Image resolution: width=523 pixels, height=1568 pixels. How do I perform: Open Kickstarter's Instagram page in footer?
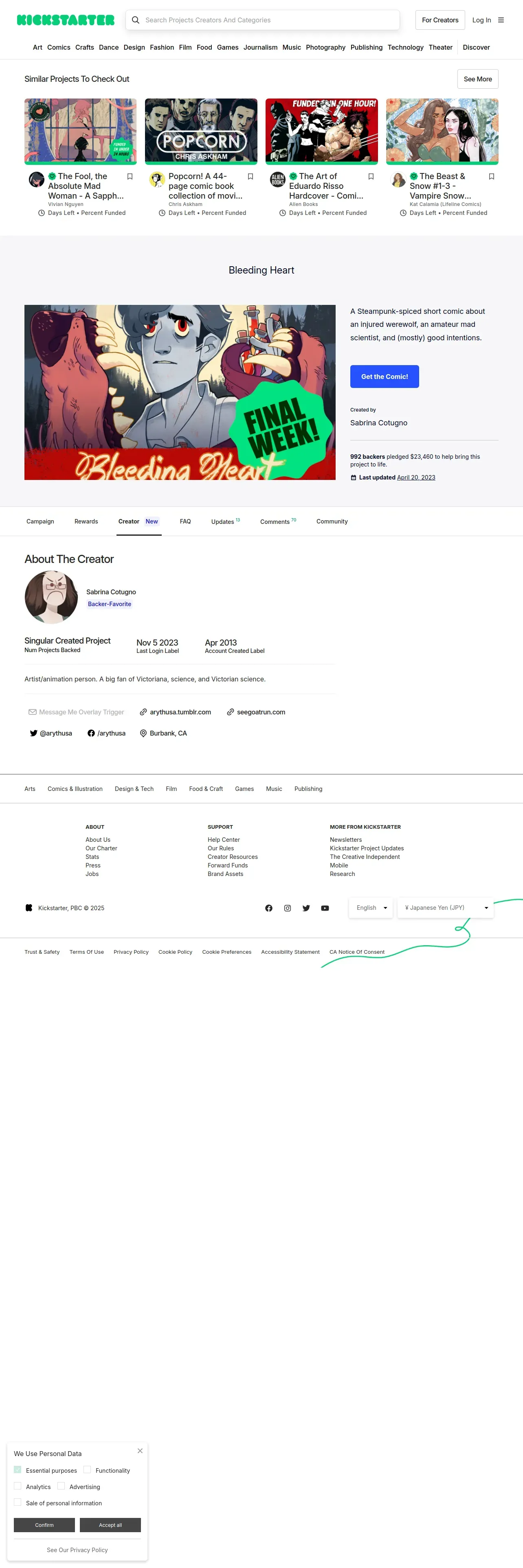288,908
